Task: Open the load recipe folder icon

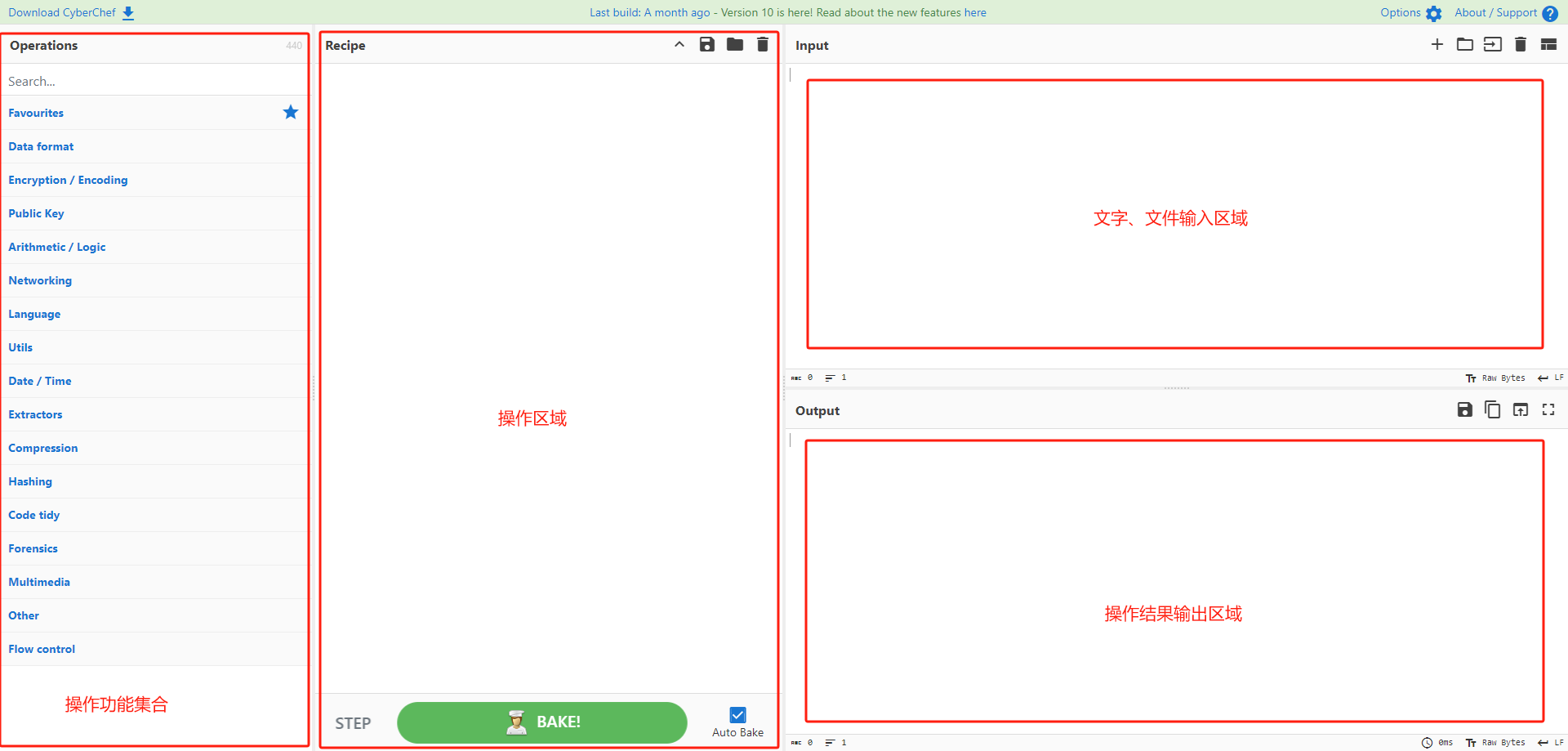Action: point(735,45)
